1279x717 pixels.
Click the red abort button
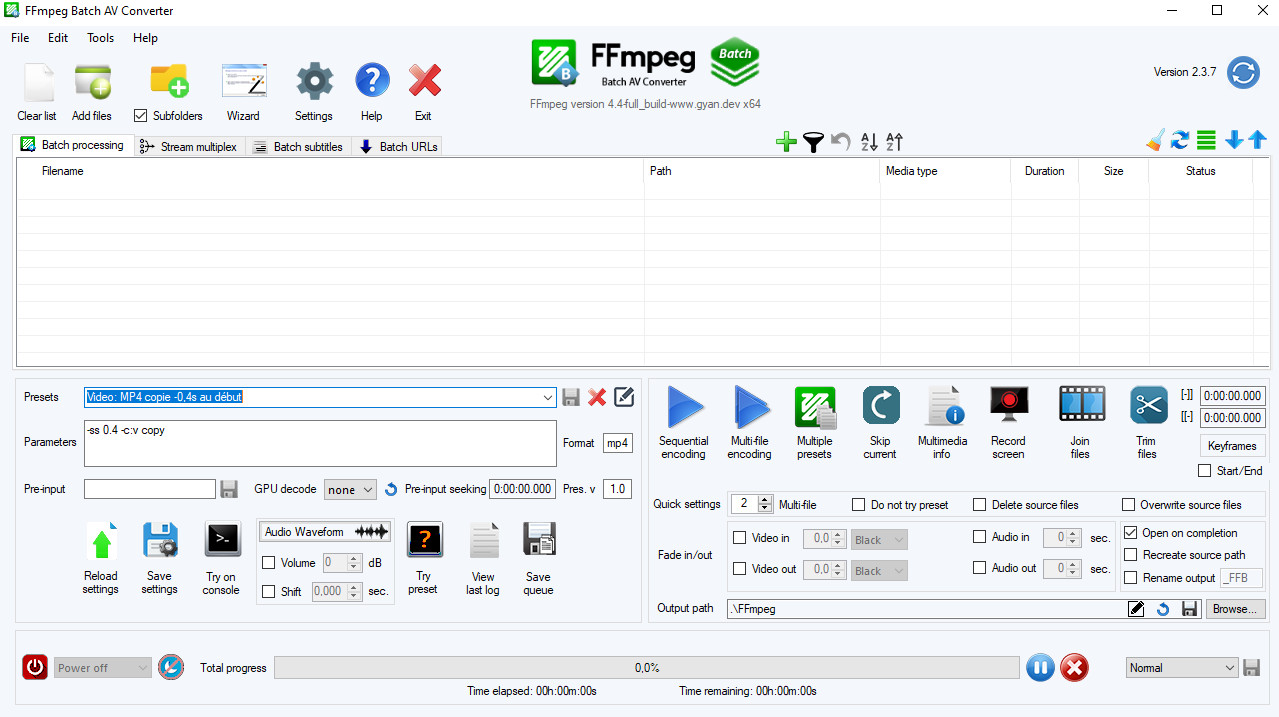[1074, 668]
